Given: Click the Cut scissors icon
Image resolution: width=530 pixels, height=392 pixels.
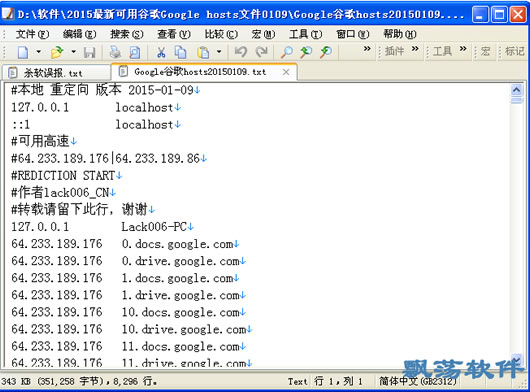Looking at the screenshot, I should coord(161,52).
